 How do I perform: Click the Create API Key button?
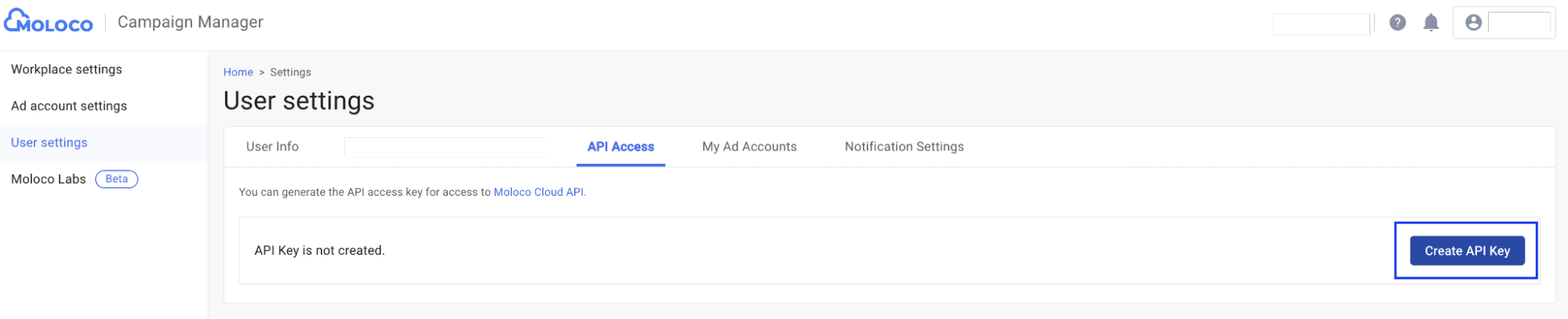click(x=1468, y=251)
